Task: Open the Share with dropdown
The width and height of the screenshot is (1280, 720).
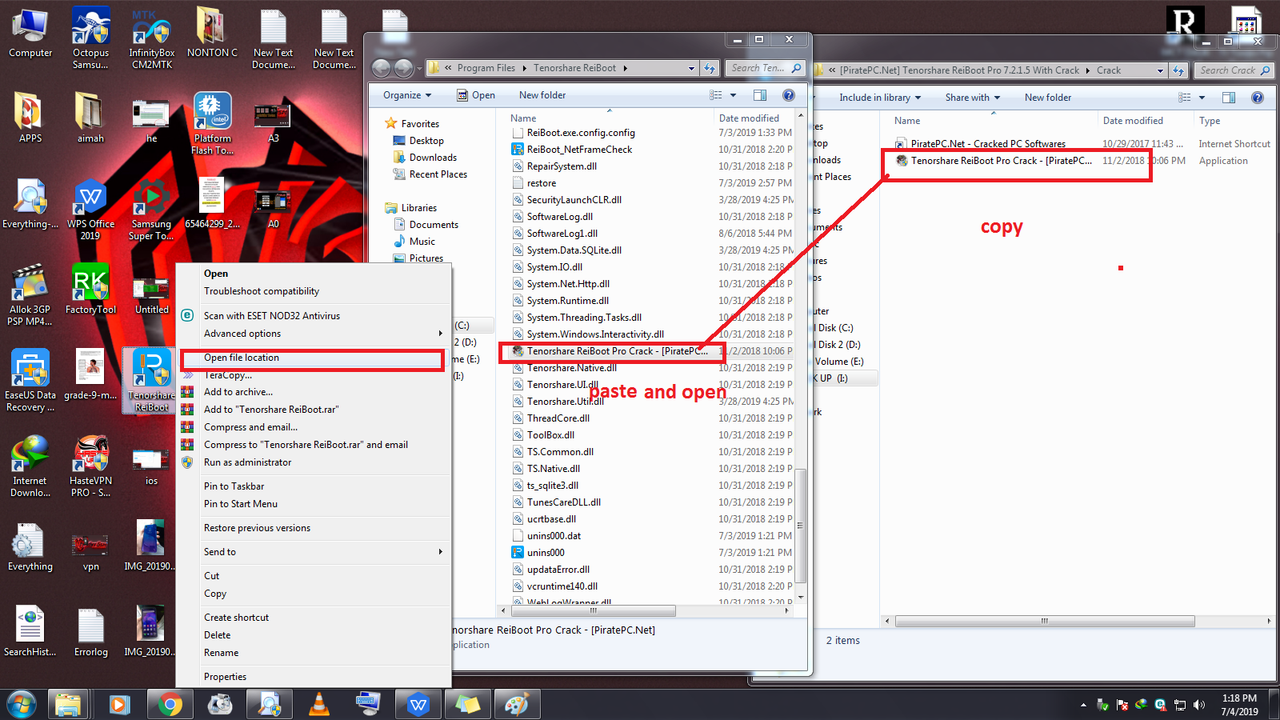Action: pyautogui.click(x=973, y=97)
